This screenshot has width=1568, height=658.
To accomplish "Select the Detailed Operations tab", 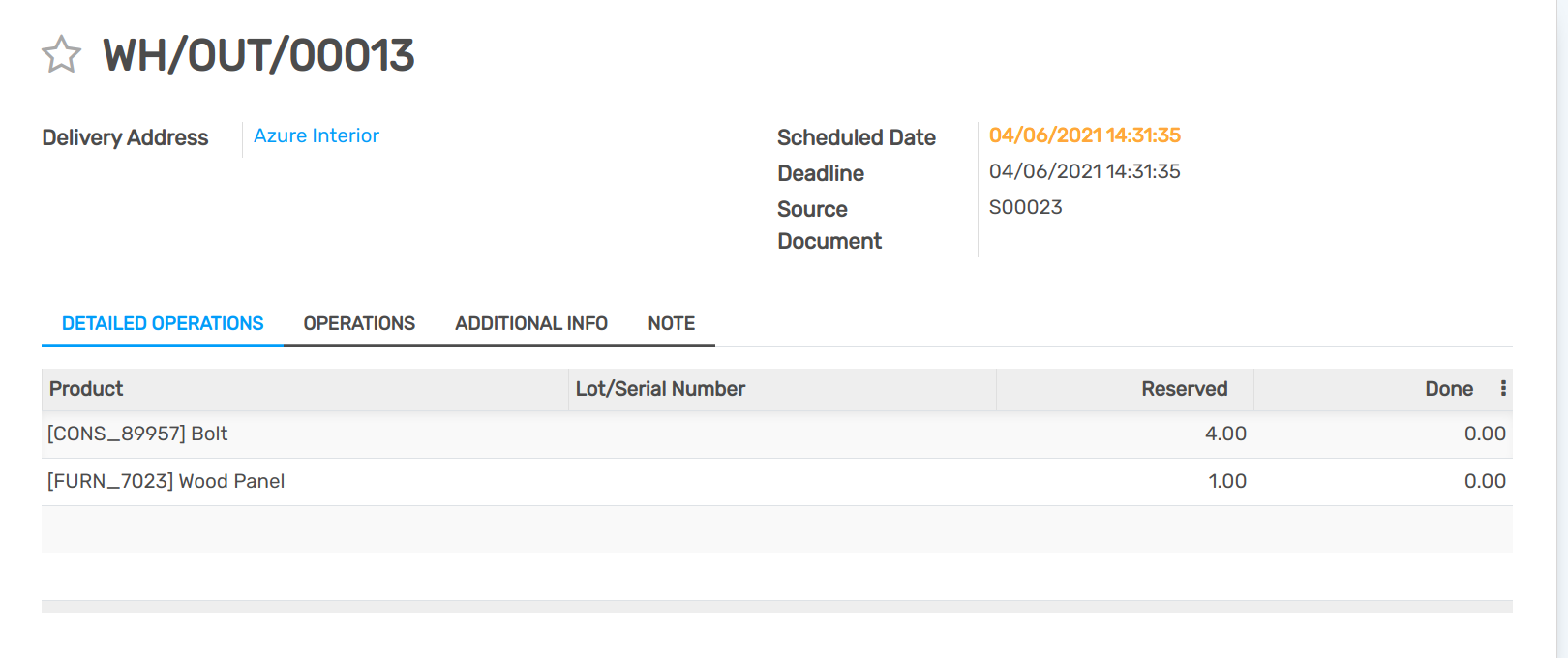I will pos(163,323).
